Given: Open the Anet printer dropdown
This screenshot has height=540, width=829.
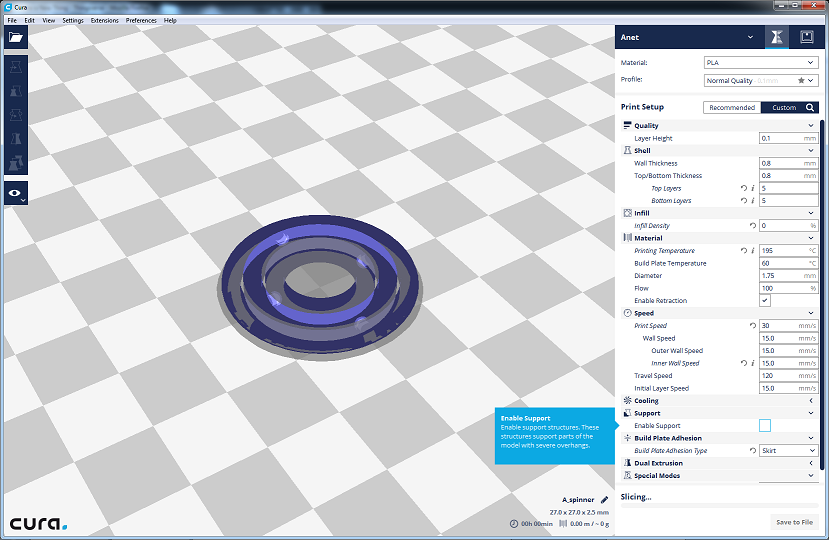Looking at the screenshot, I should coord(690,37).
